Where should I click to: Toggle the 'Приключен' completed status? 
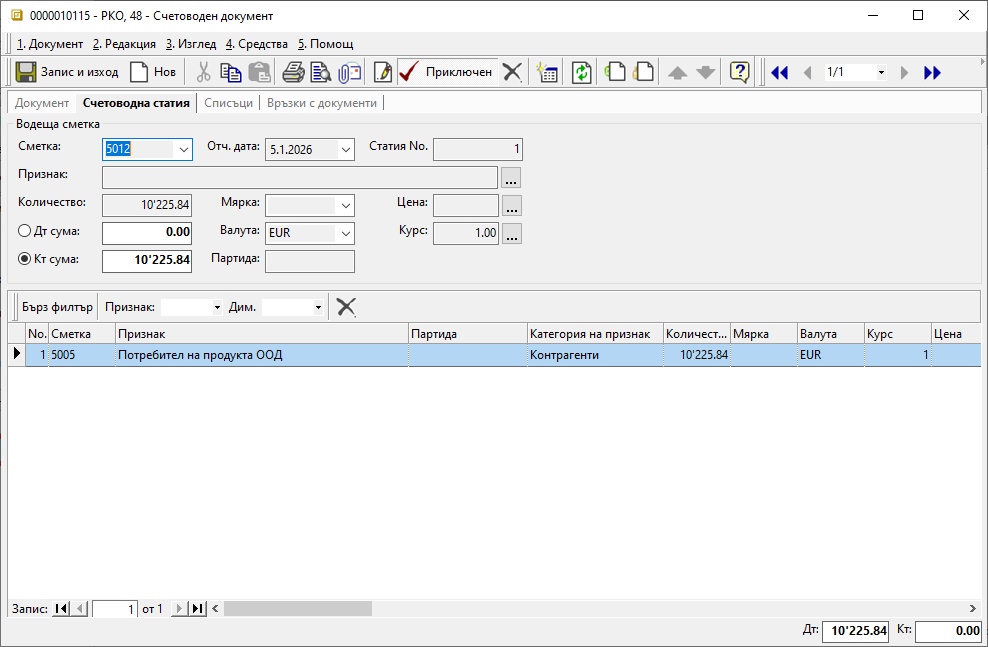[x=445, y=72]
